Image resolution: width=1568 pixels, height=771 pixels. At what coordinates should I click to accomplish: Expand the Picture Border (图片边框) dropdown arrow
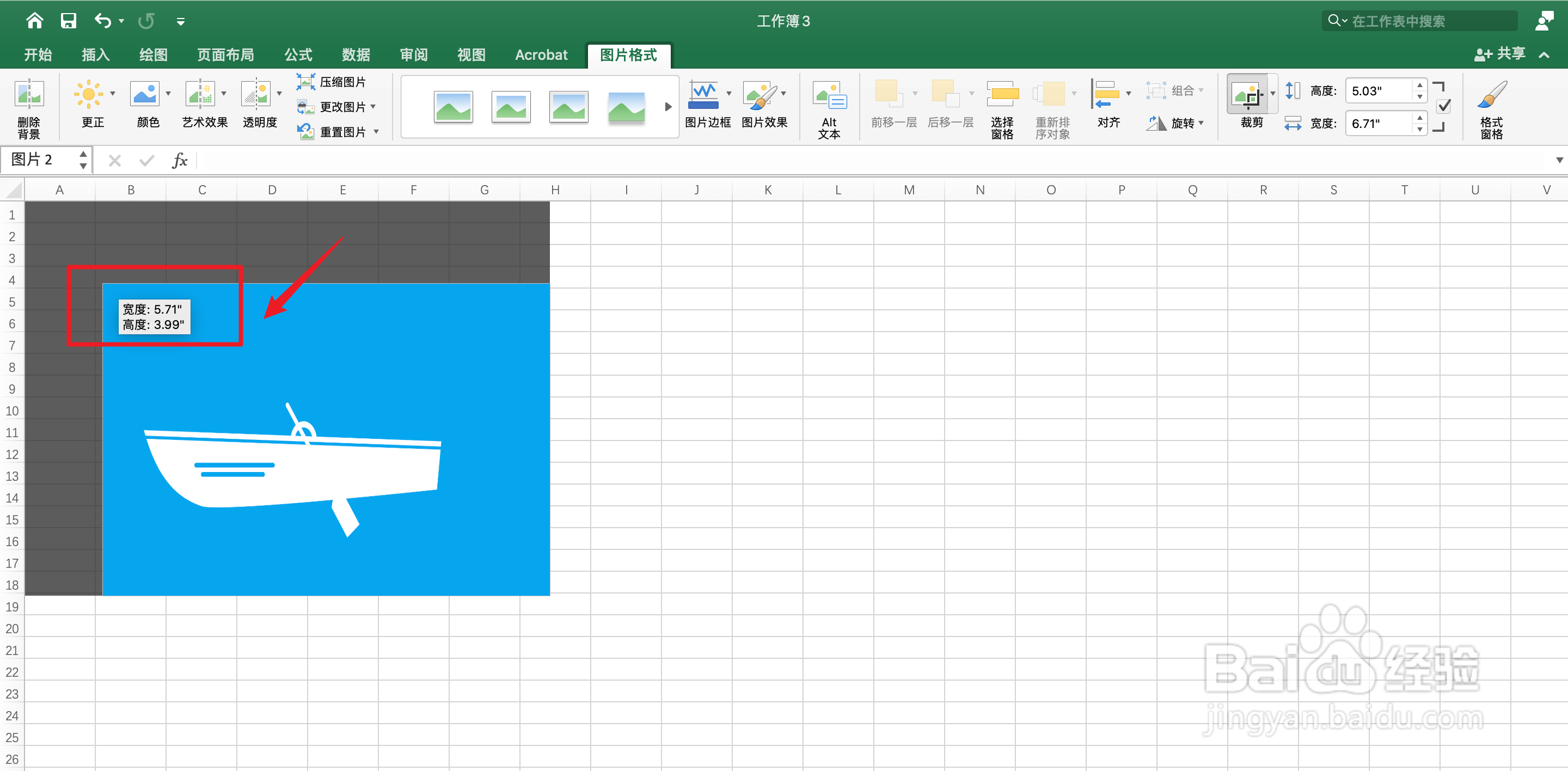tap(728, 94)
